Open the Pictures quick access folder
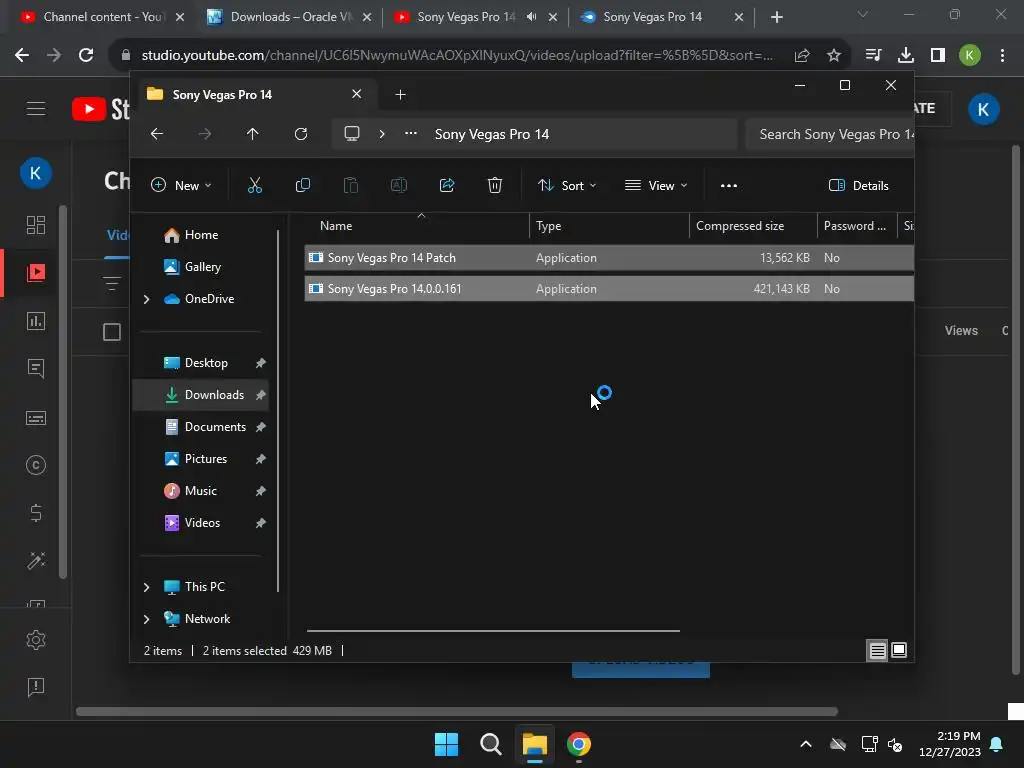This screenshot has width=1024, height=768. tap(206, 458)
